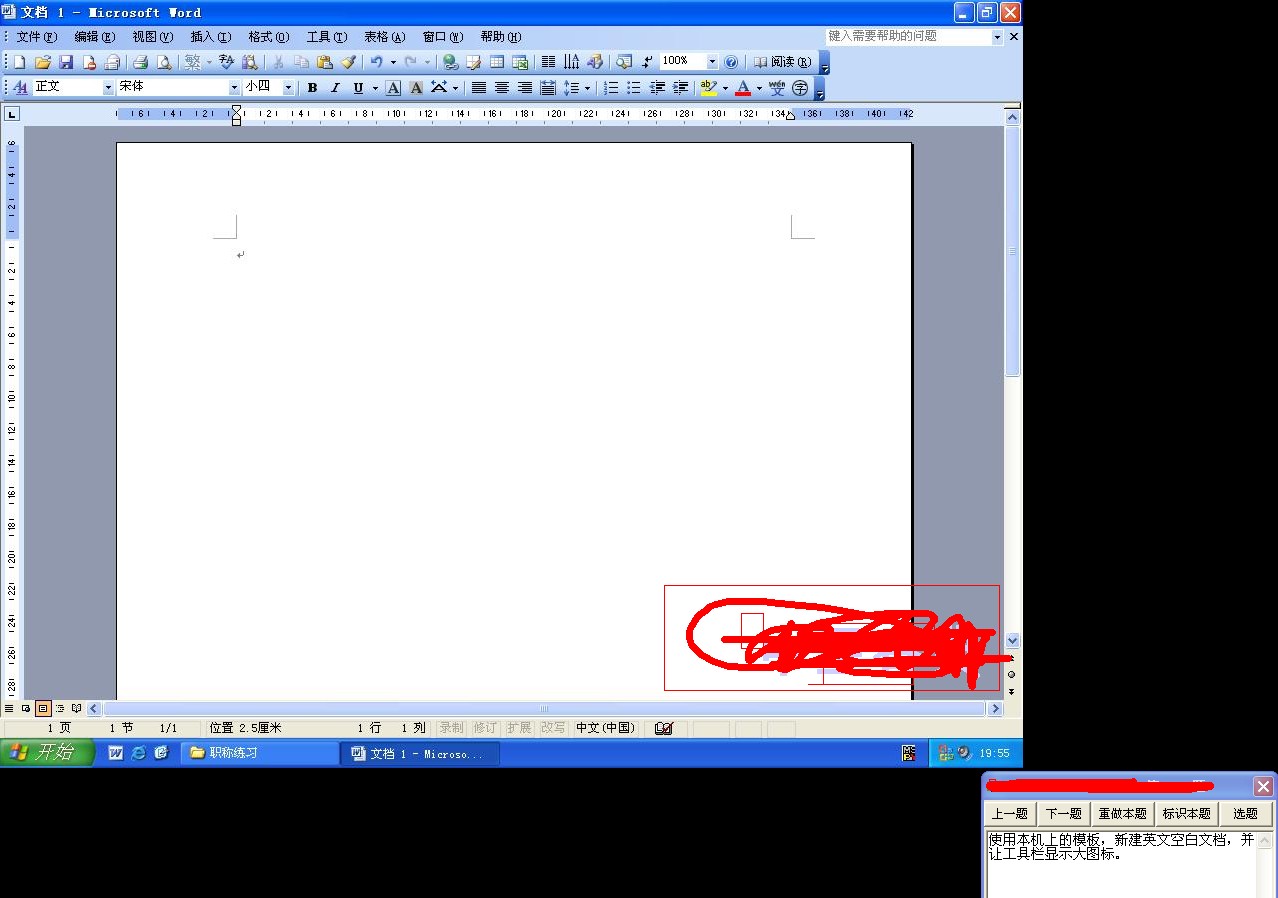Insert hyperlink globe icon
The height and width of the screenshot is (898, 1278).
point(450,62)
